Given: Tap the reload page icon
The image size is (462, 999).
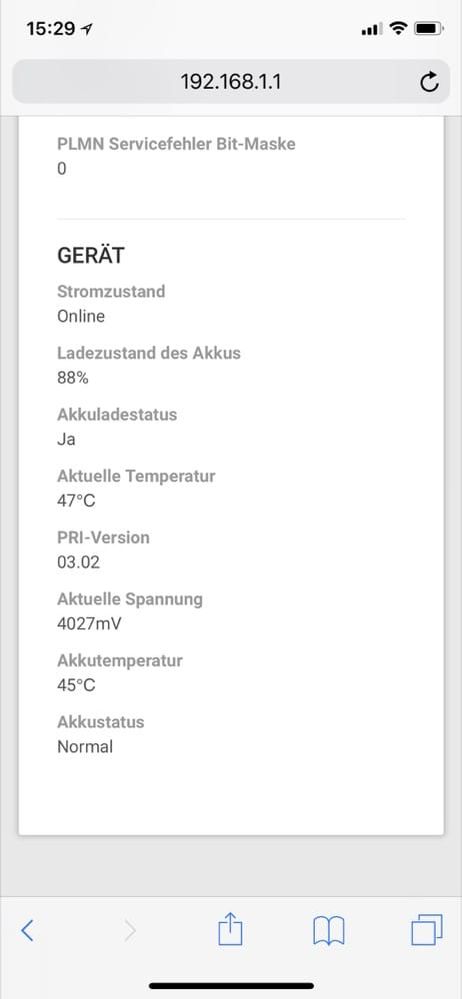Looking at the screenshot, I should (430, 82).
